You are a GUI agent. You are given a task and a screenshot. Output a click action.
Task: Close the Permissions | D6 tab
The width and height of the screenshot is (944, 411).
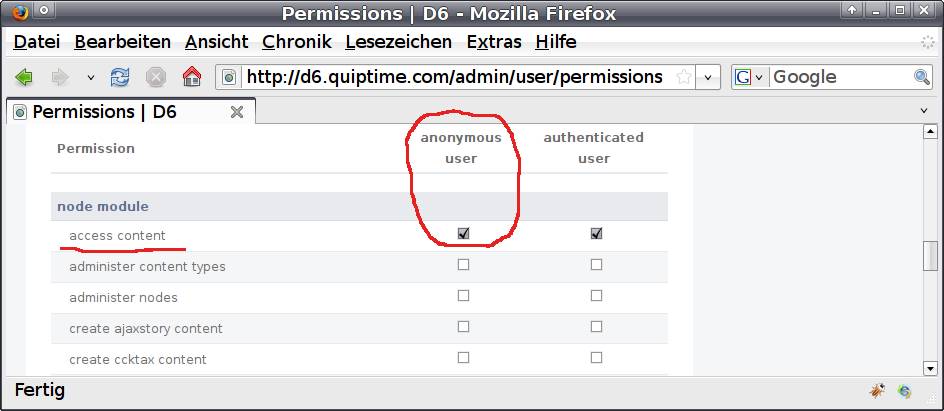click(x=237, y=112)
